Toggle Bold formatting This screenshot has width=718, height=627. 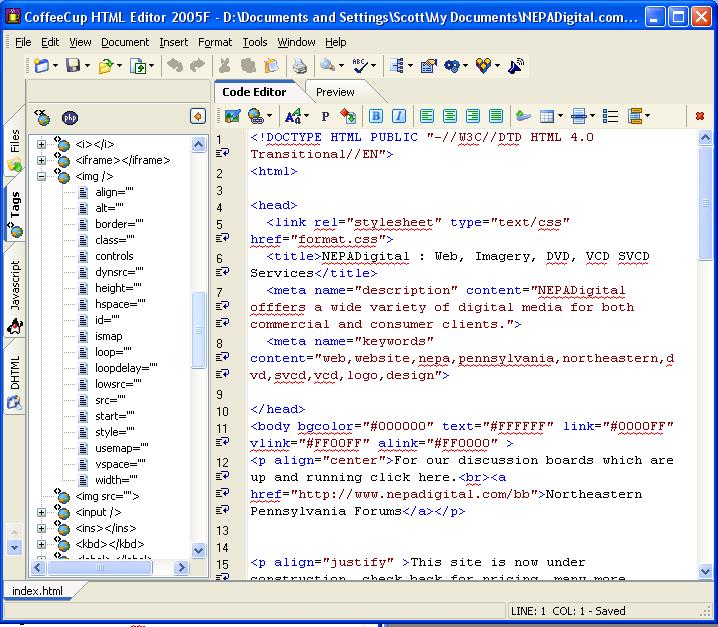coord(376,116)
